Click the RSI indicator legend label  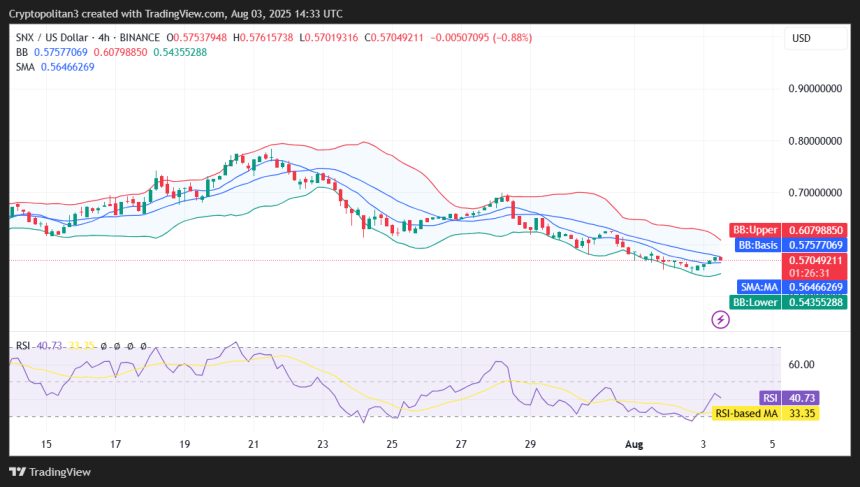click(22, 346)
